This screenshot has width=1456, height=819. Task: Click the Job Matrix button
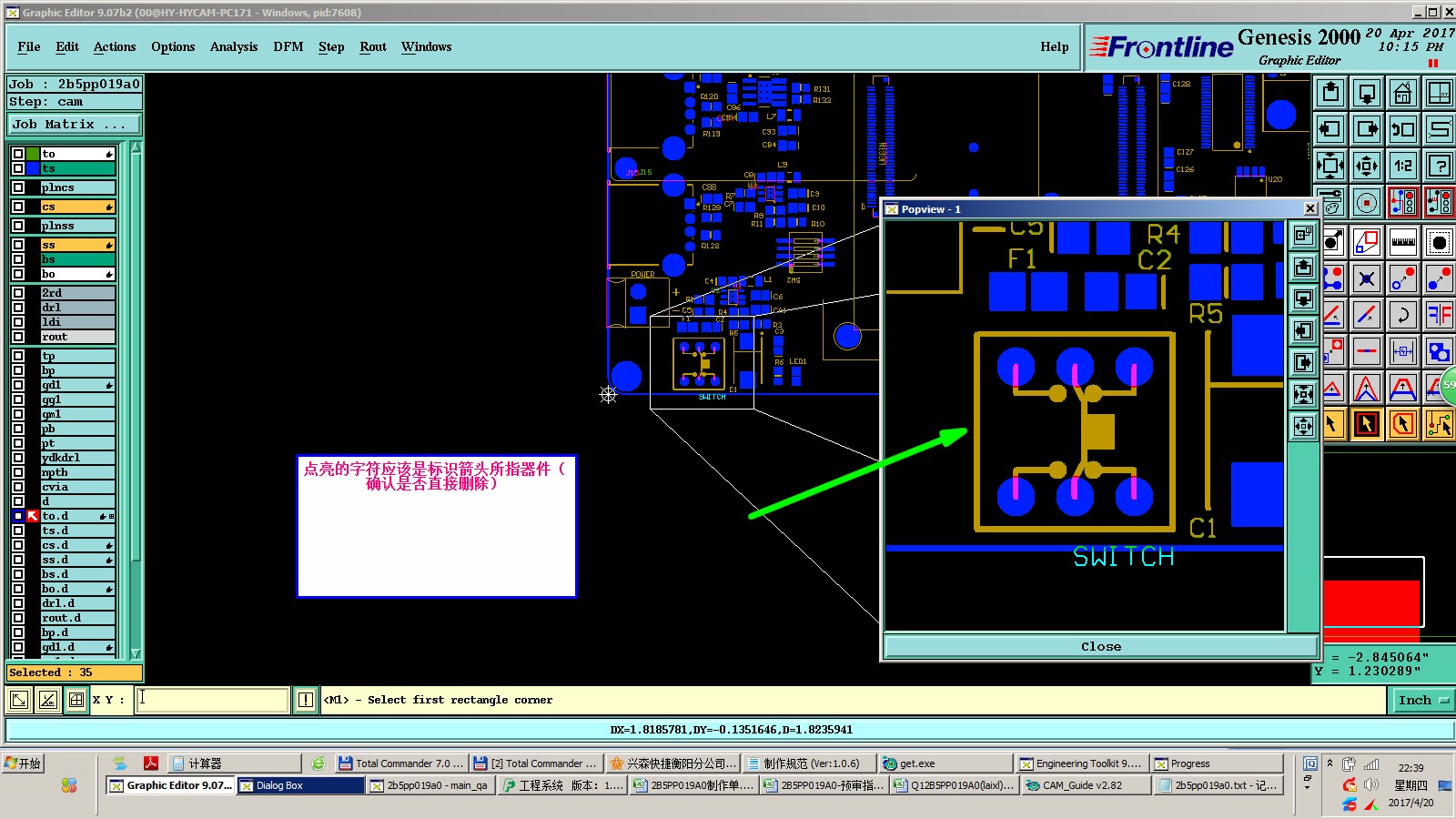(x=75, y=124)
